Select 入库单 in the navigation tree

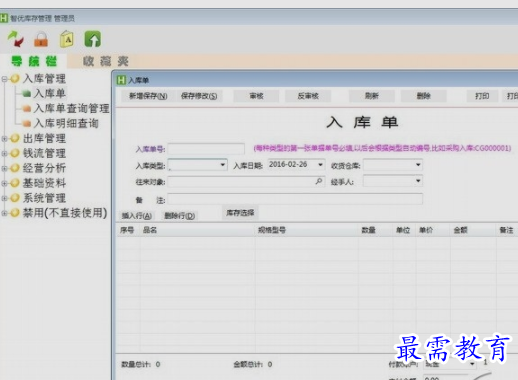tap(50, 93)
